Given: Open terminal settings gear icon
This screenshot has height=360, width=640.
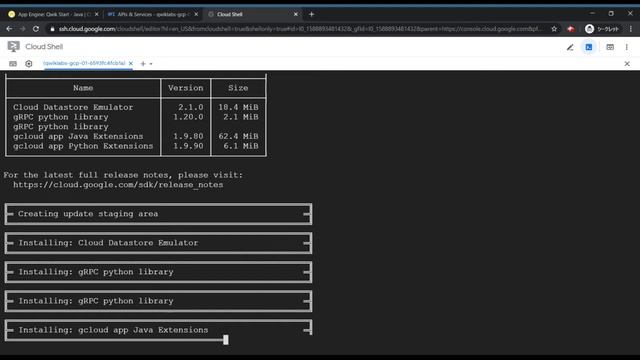Looking at the screenshot, I should tap(29, 64).
